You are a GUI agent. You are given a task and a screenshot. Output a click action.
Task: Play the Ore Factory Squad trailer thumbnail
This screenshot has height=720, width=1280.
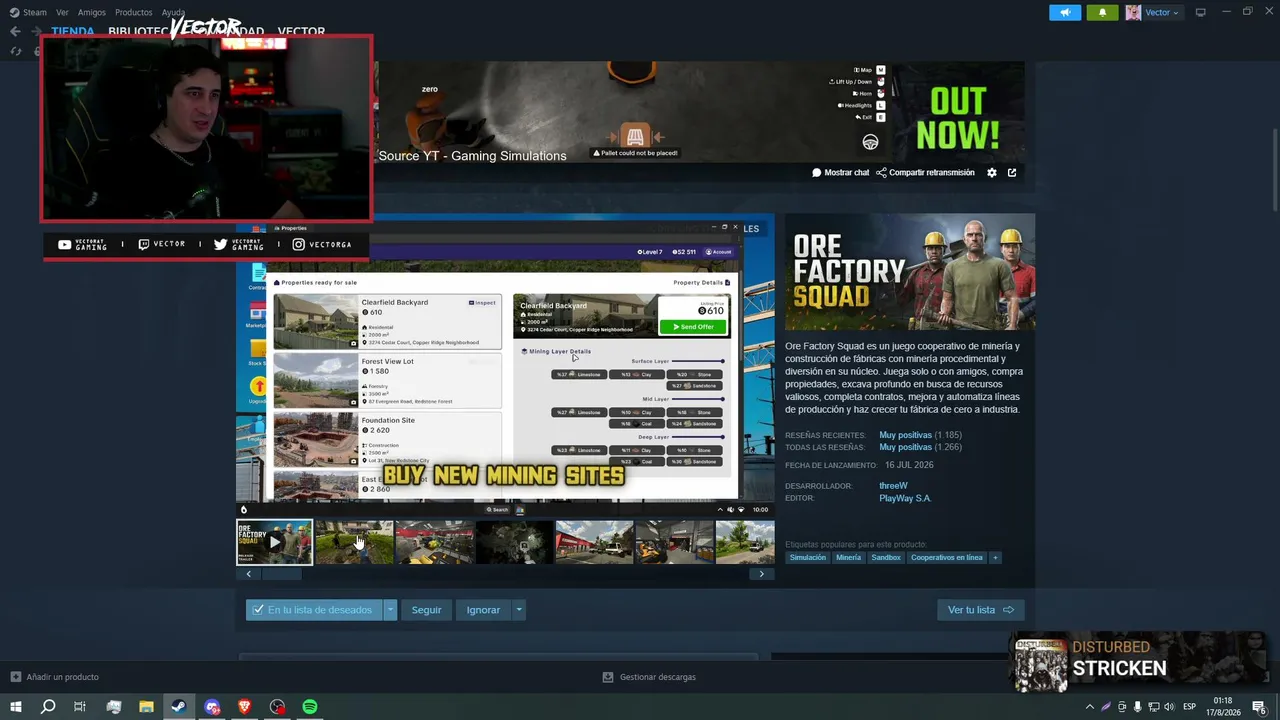(274, 542)
